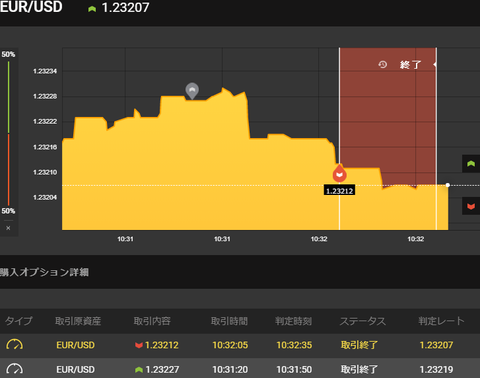Click the 購入オプション詳細 section heading
Viewport: 480px width, 378px height.
click(x=44, y=272)
